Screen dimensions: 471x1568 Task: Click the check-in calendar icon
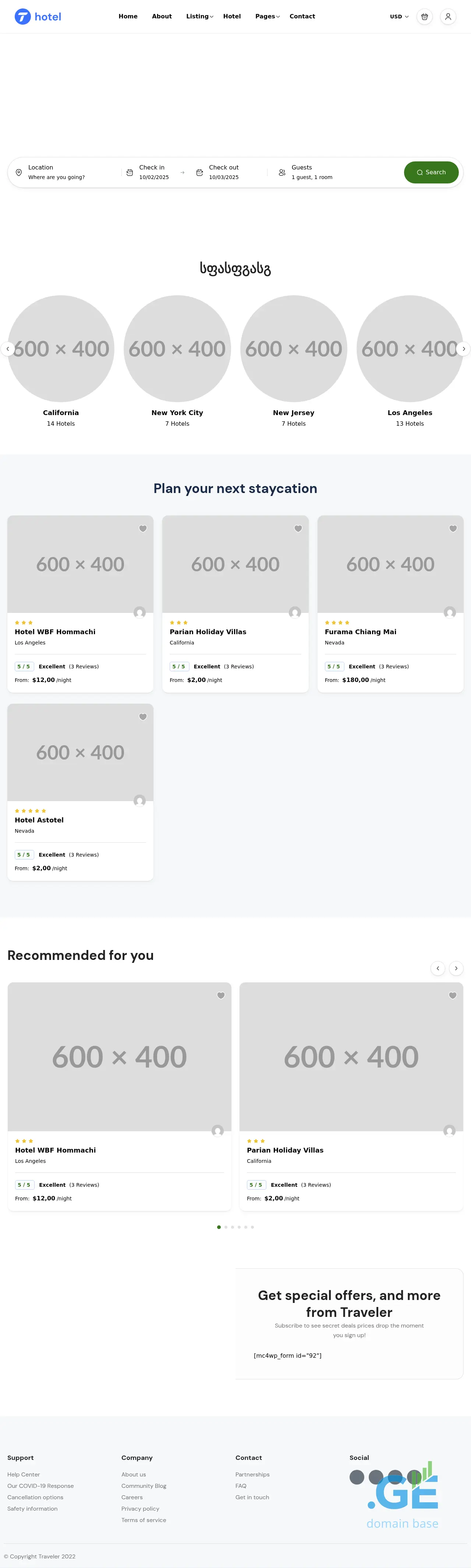click(x=130, y=173)
